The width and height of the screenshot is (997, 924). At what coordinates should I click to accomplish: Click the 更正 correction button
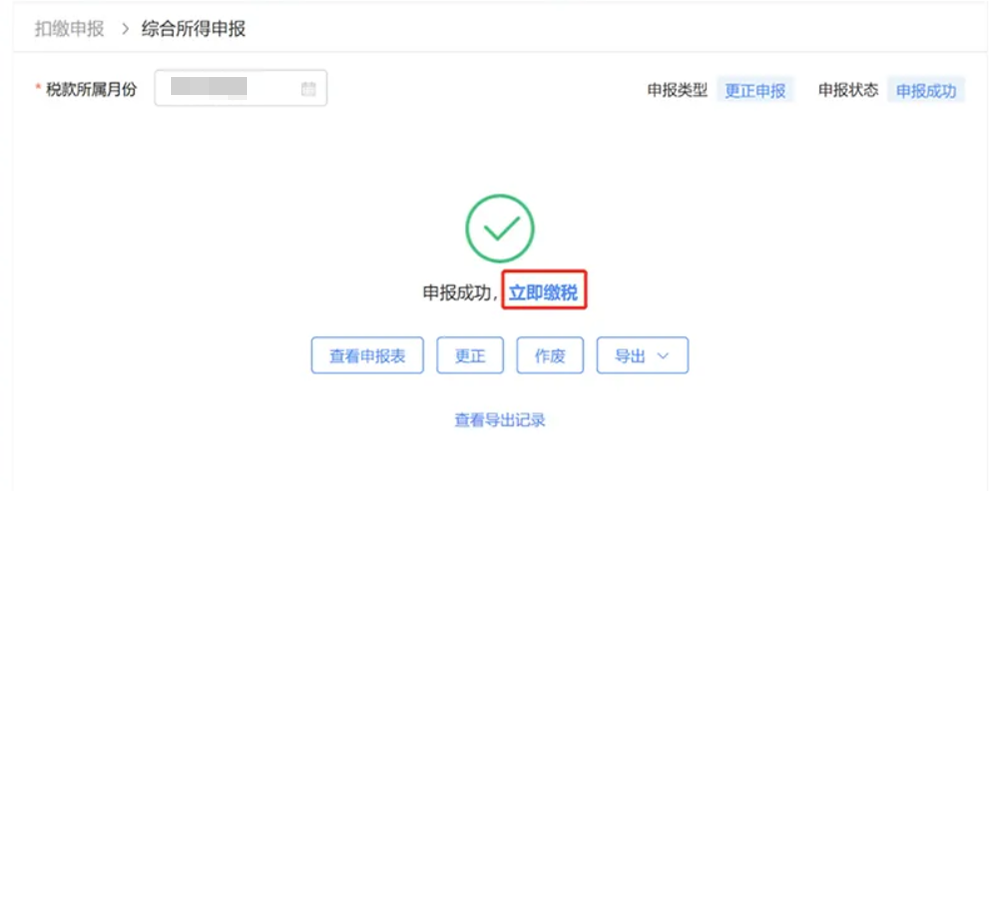470,356
